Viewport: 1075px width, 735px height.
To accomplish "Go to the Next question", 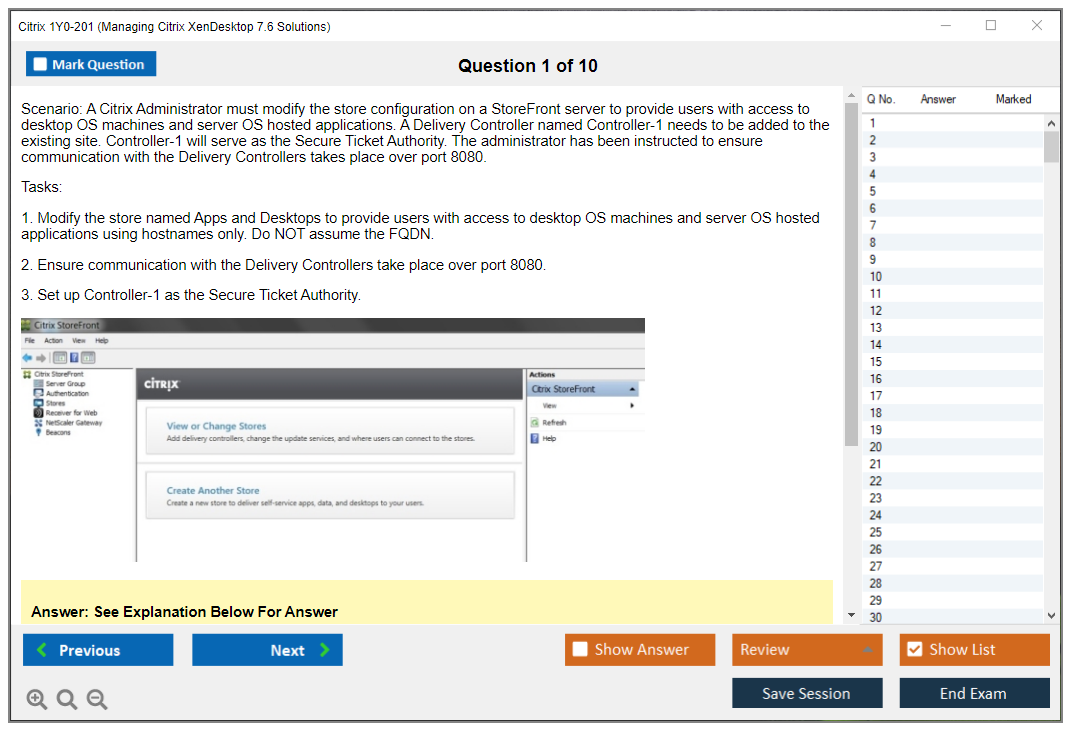I will tap(267, 650).
